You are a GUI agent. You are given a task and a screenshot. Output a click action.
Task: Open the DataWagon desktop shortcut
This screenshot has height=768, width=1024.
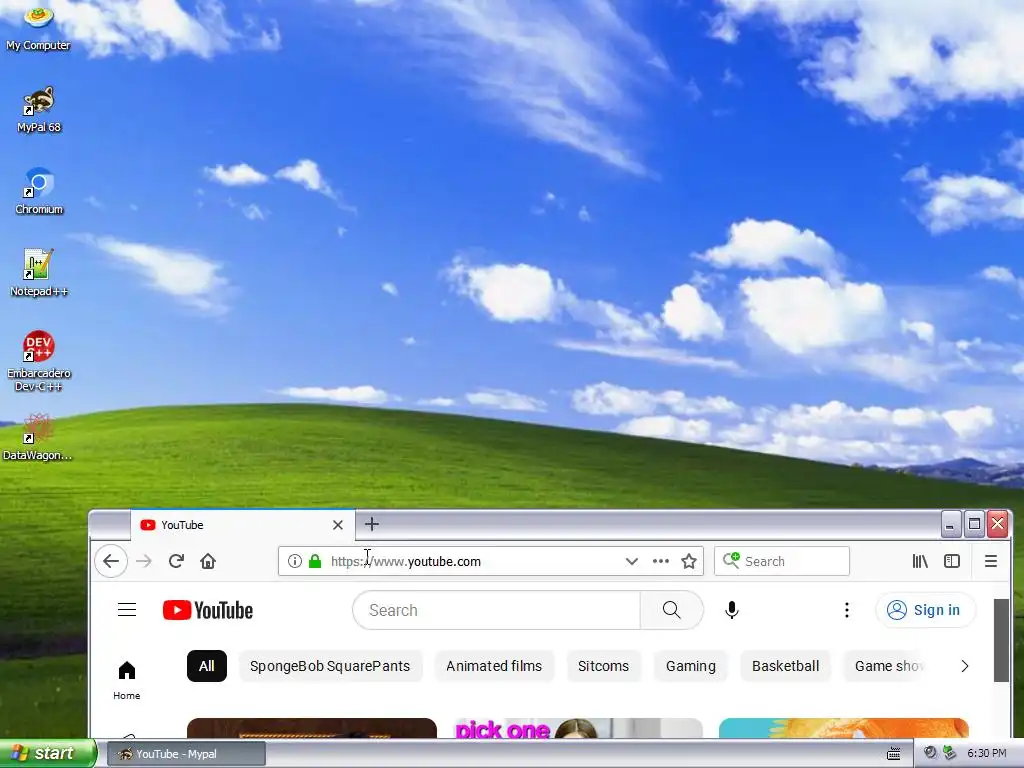tap(37, 437)
